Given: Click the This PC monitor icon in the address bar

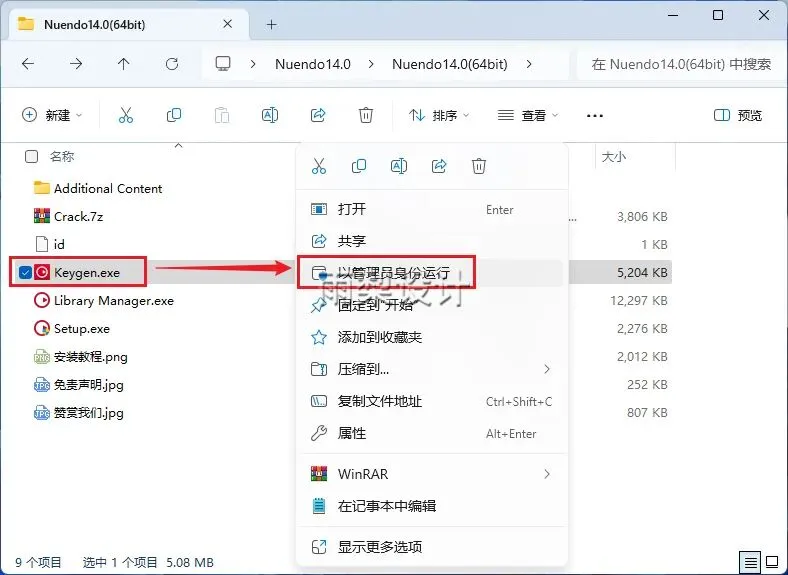Looking at the screenshot, I should click(x=223, y=64).
